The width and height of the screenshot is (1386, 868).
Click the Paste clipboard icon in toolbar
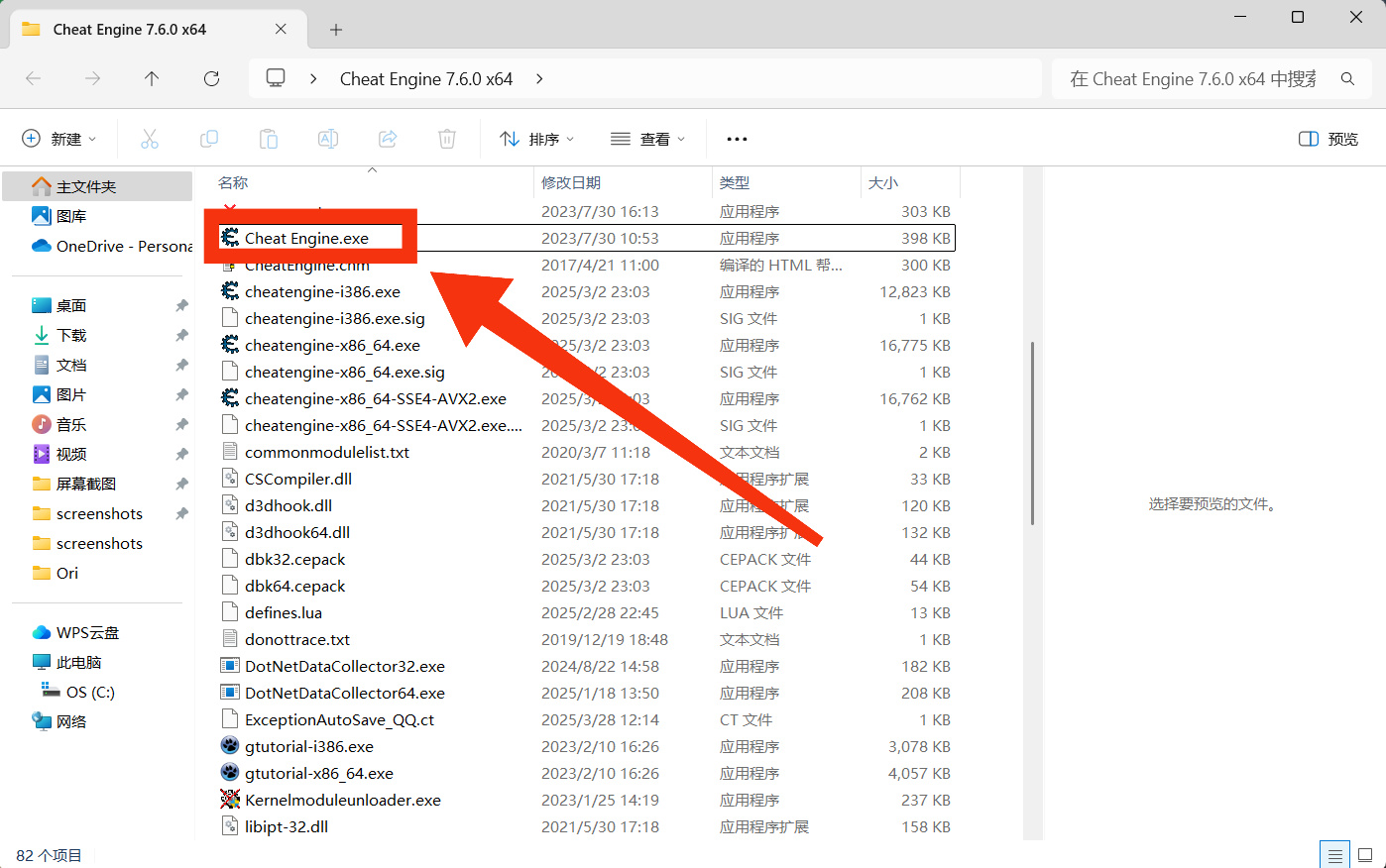click(269, 139)
